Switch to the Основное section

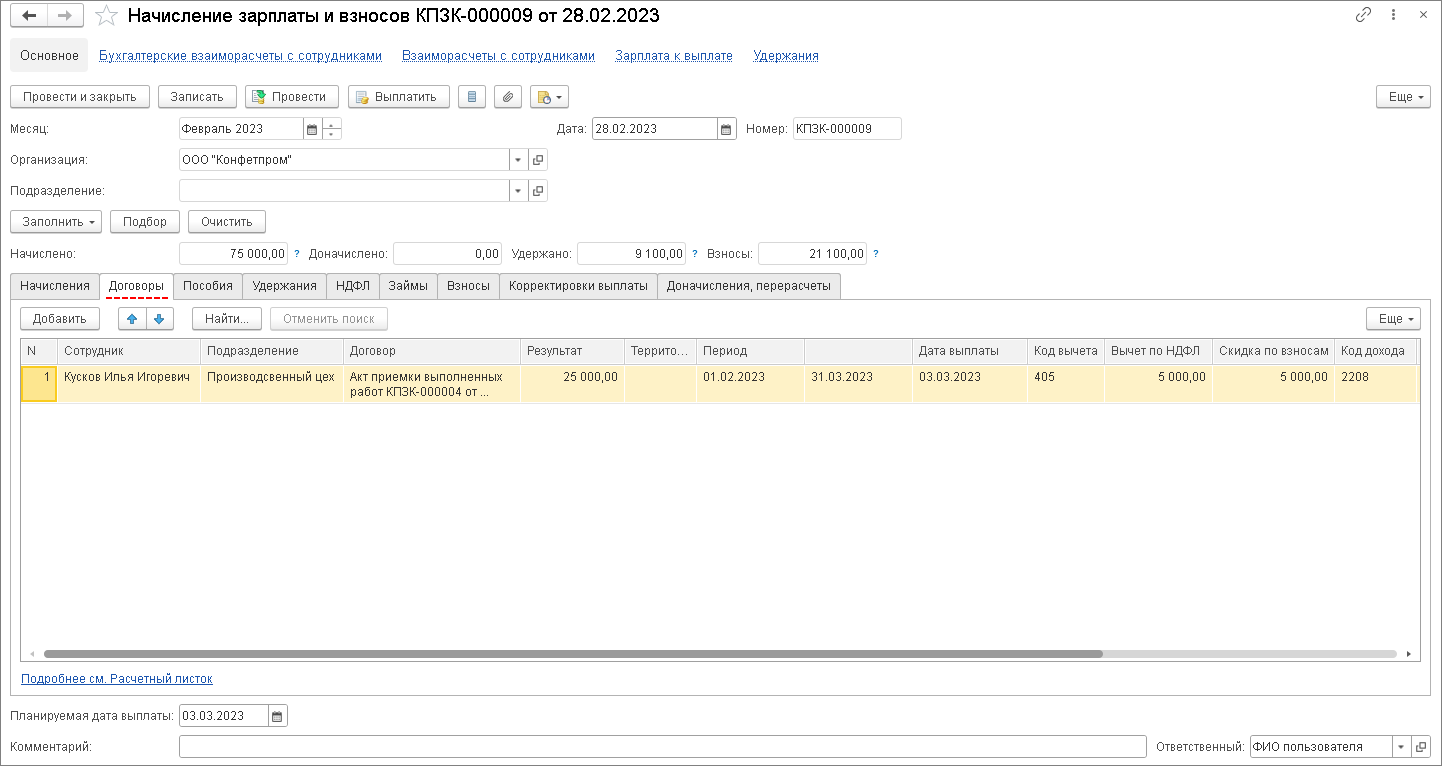[x=49, y=56]
